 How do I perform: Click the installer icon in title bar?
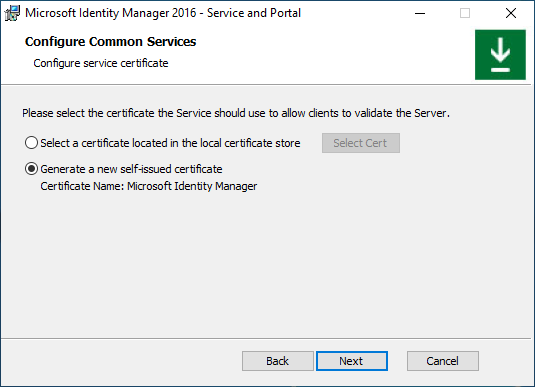coord(12,13)
